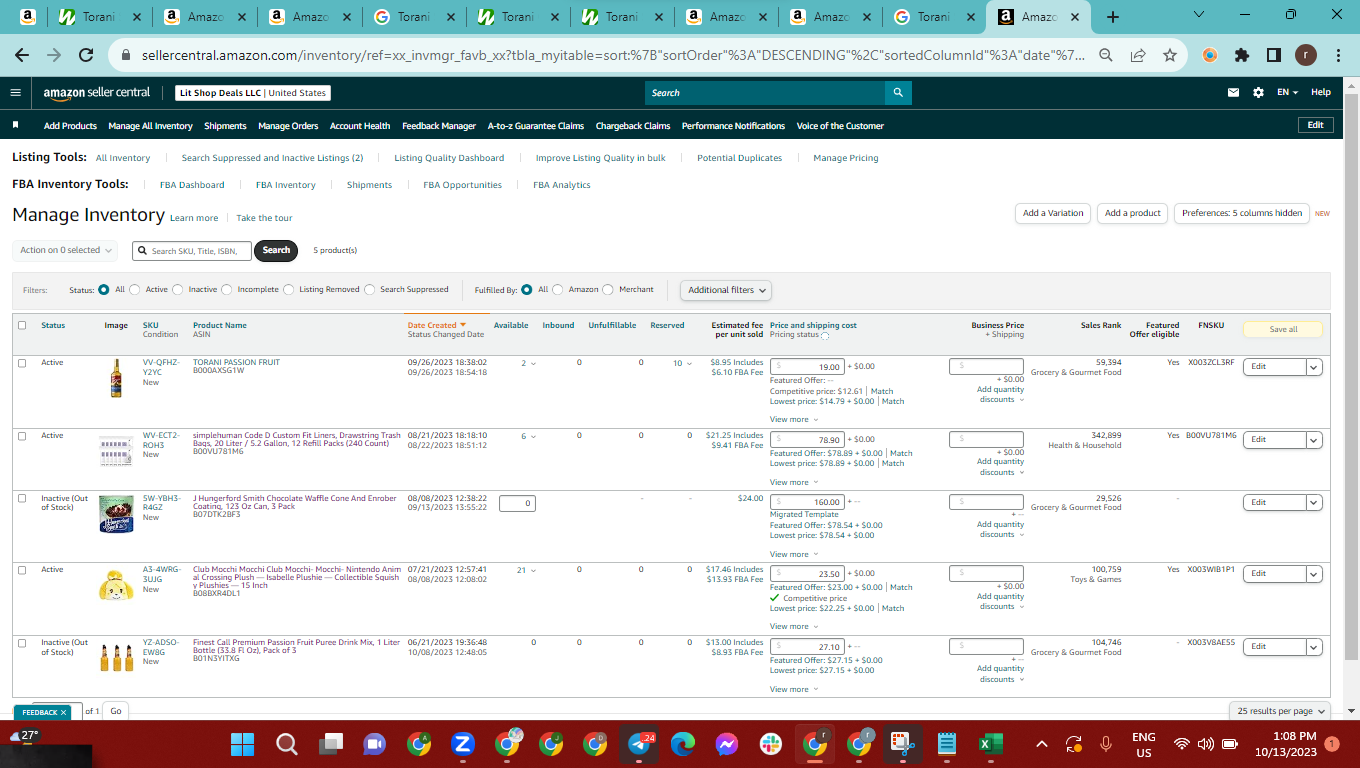Open the Listing Quality Dashboard tab

[x=449, y=158]
